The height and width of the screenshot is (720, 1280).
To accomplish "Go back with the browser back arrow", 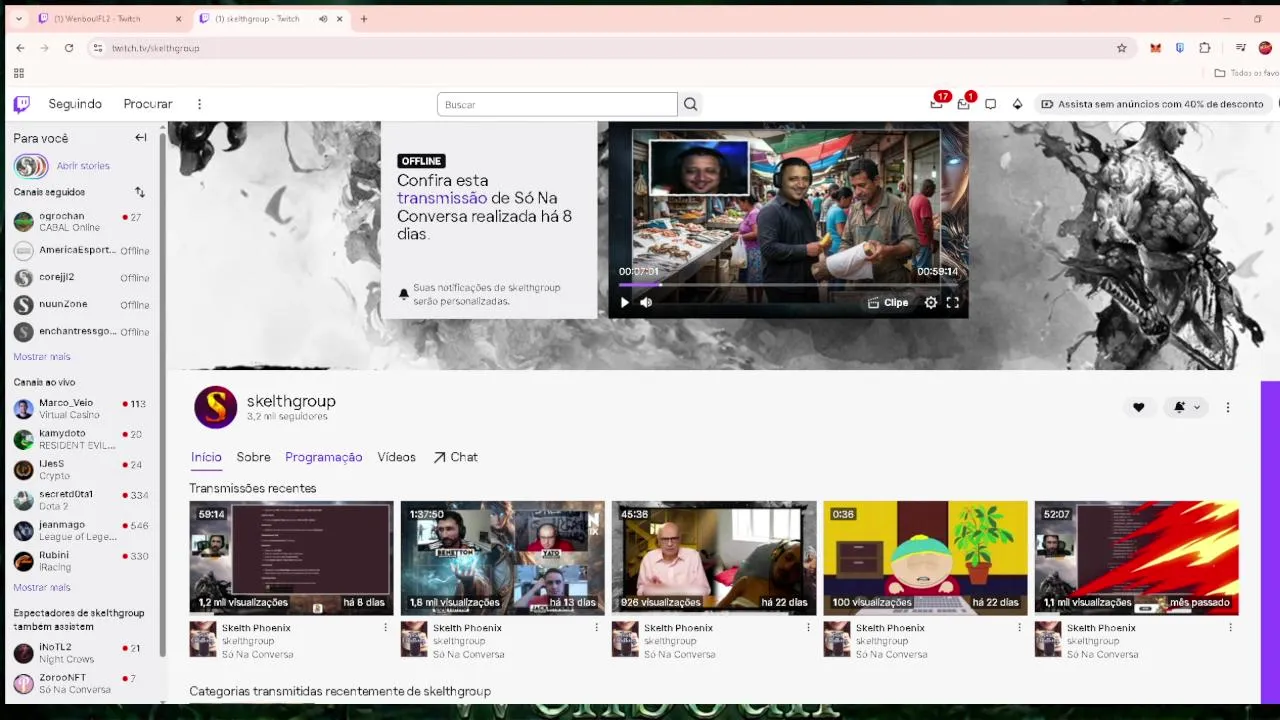I will pos(20,48).
